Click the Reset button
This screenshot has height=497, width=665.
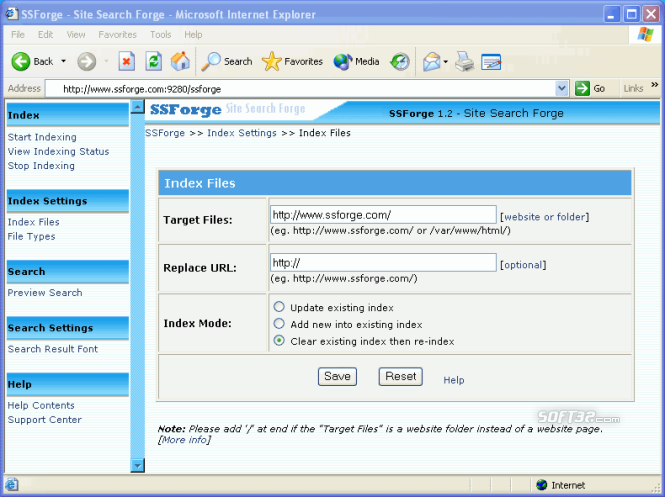tap(401, 377)
